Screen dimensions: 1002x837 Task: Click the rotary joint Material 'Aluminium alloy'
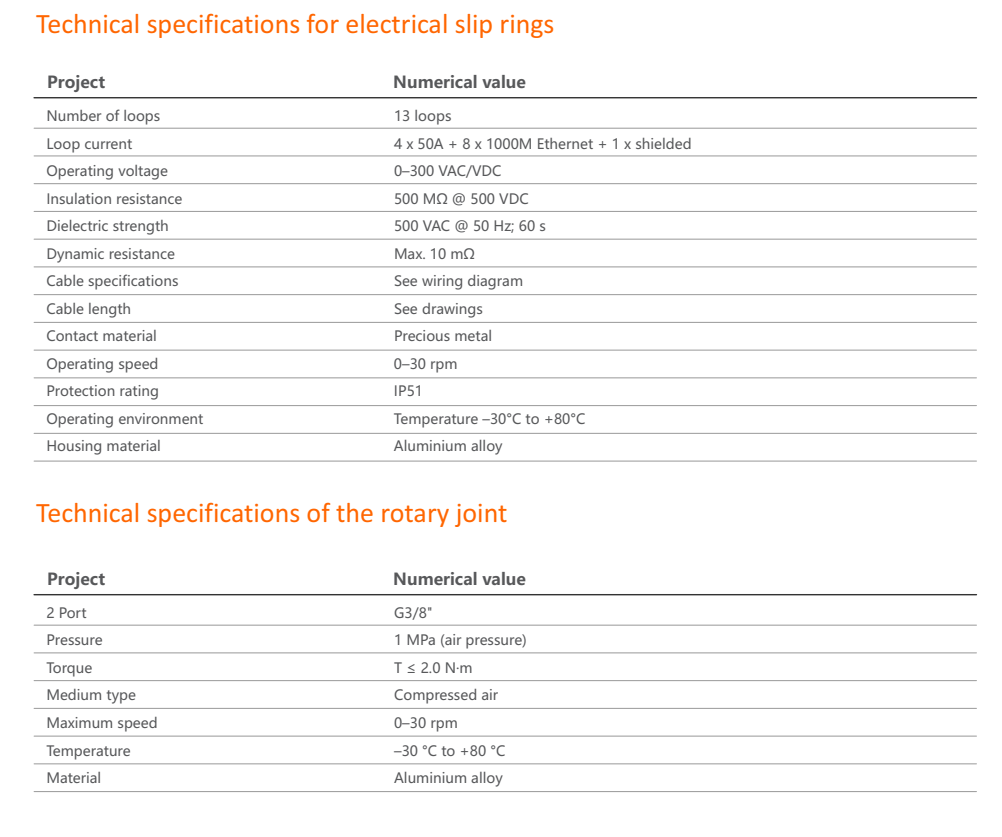click(448, 778)
